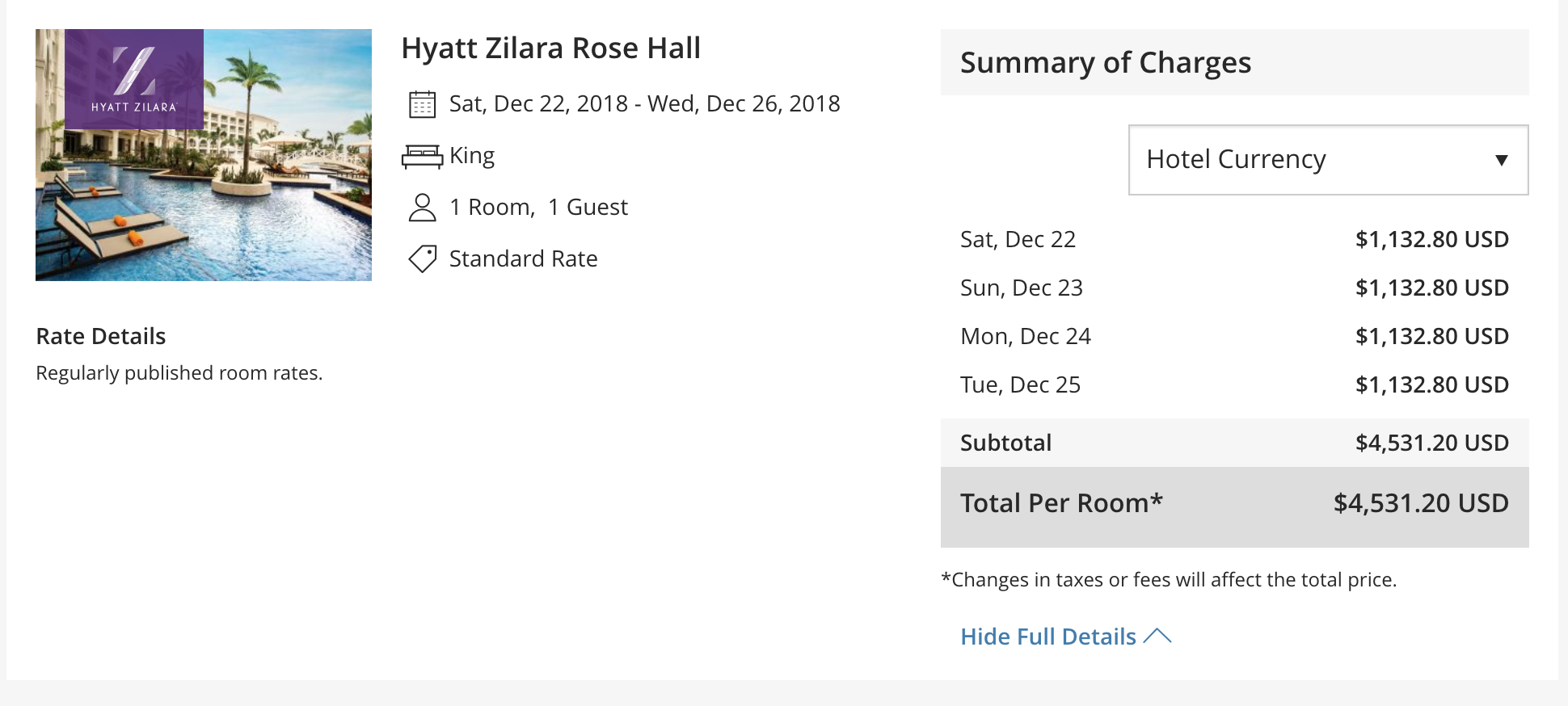This screenshot has height=706, width=1568.
Task: Click the Mon, Dec 24 nightly rate
Action: coord(1431,336)
